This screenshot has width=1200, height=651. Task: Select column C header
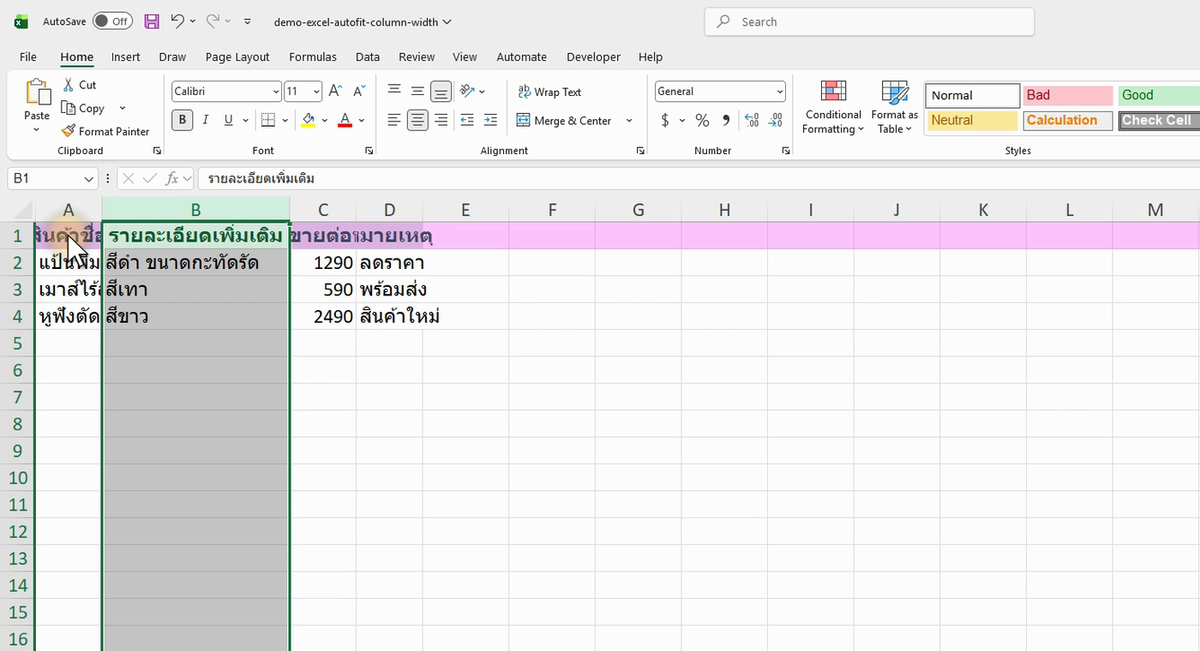pos(323,209)
